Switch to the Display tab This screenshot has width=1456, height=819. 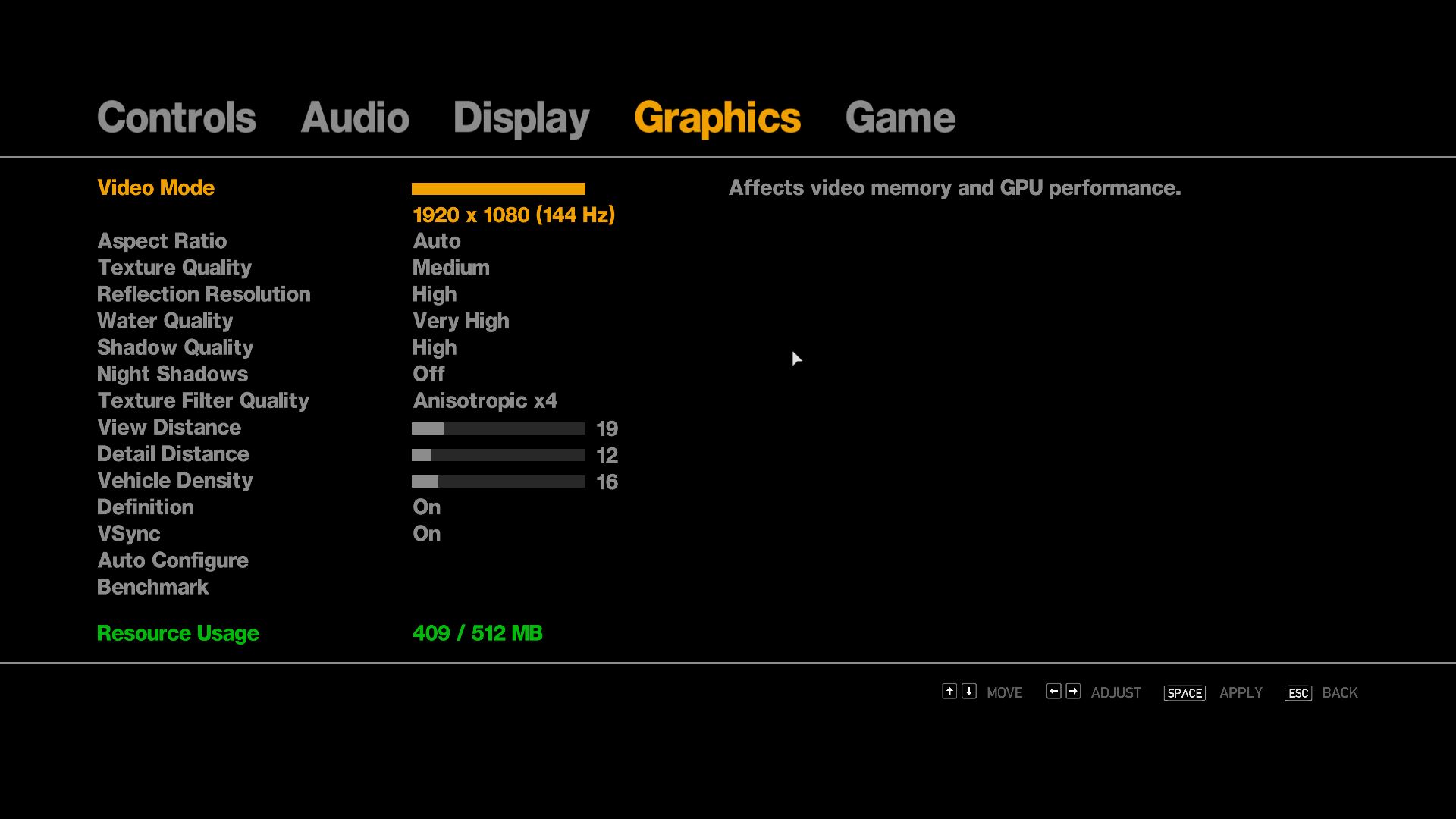tap(521, 118)
